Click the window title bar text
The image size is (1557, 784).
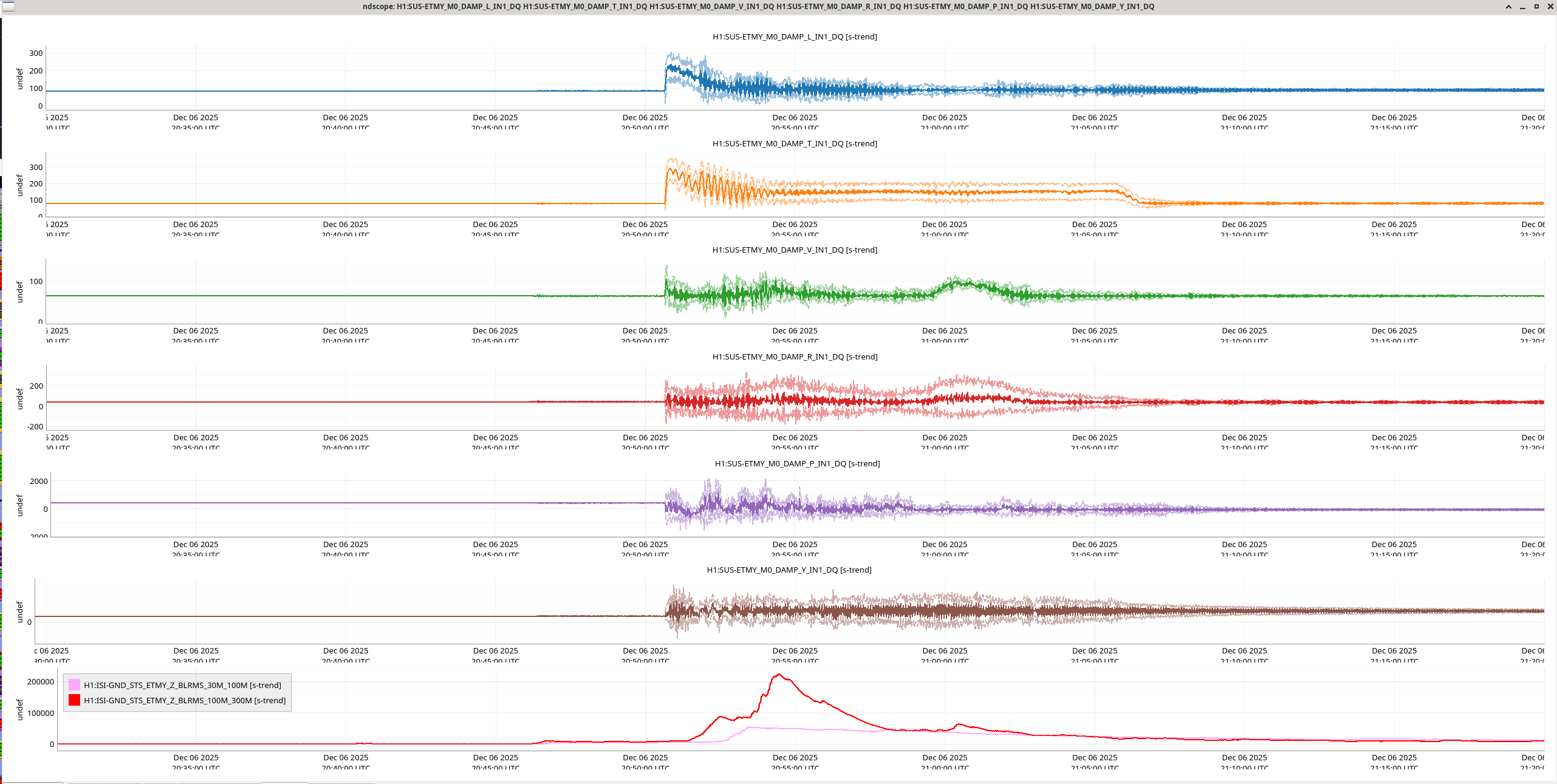pos(758,7)
